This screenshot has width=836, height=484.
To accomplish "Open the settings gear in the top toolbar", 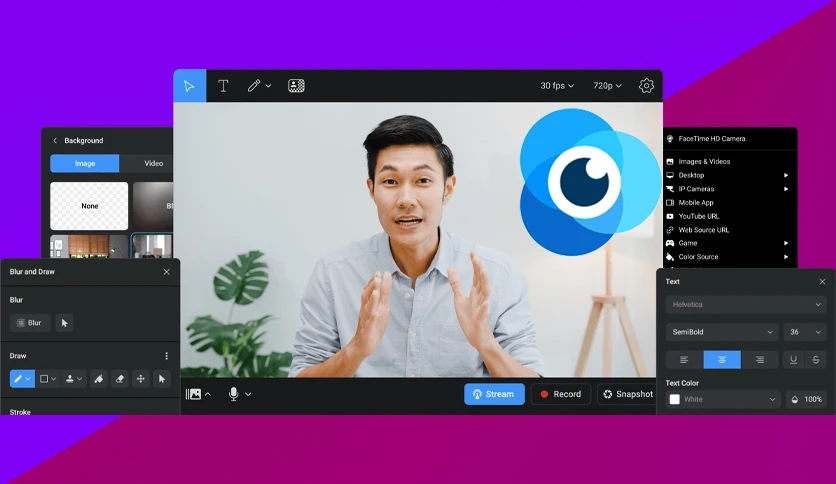I will click(646, 86).
